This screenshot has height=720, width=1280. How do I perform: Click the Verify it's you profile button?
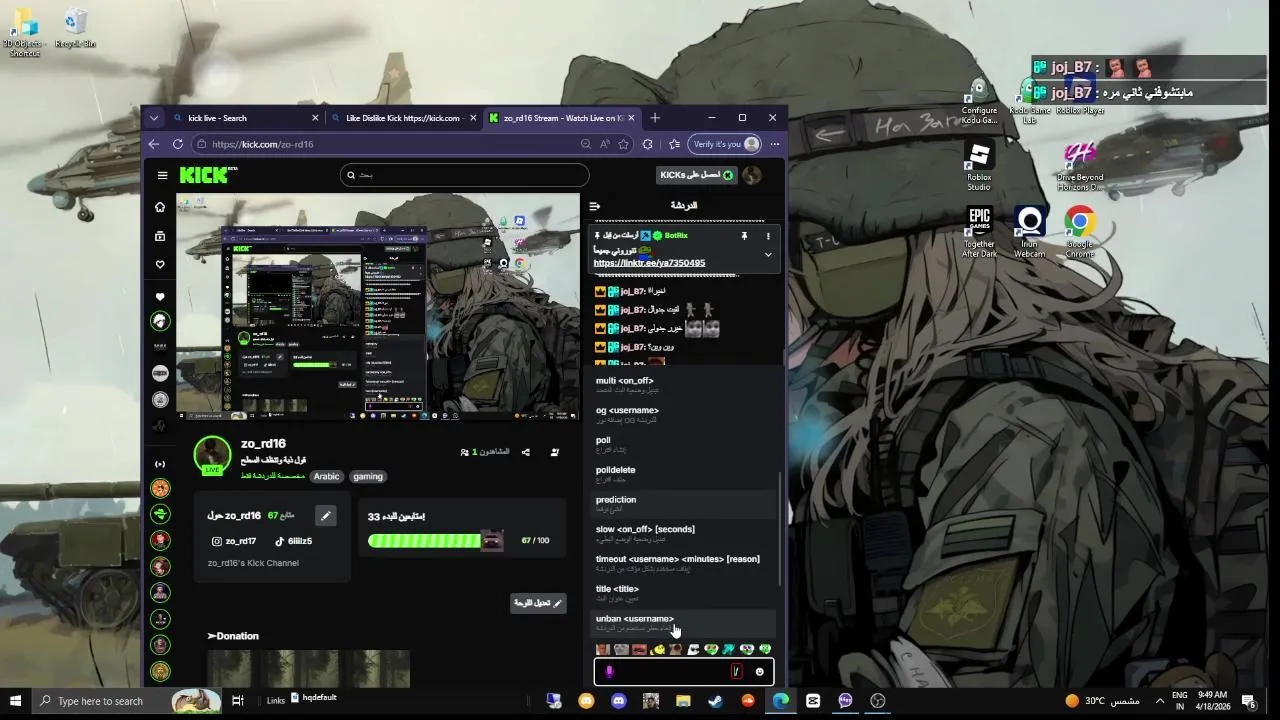(x=725, y=144)
